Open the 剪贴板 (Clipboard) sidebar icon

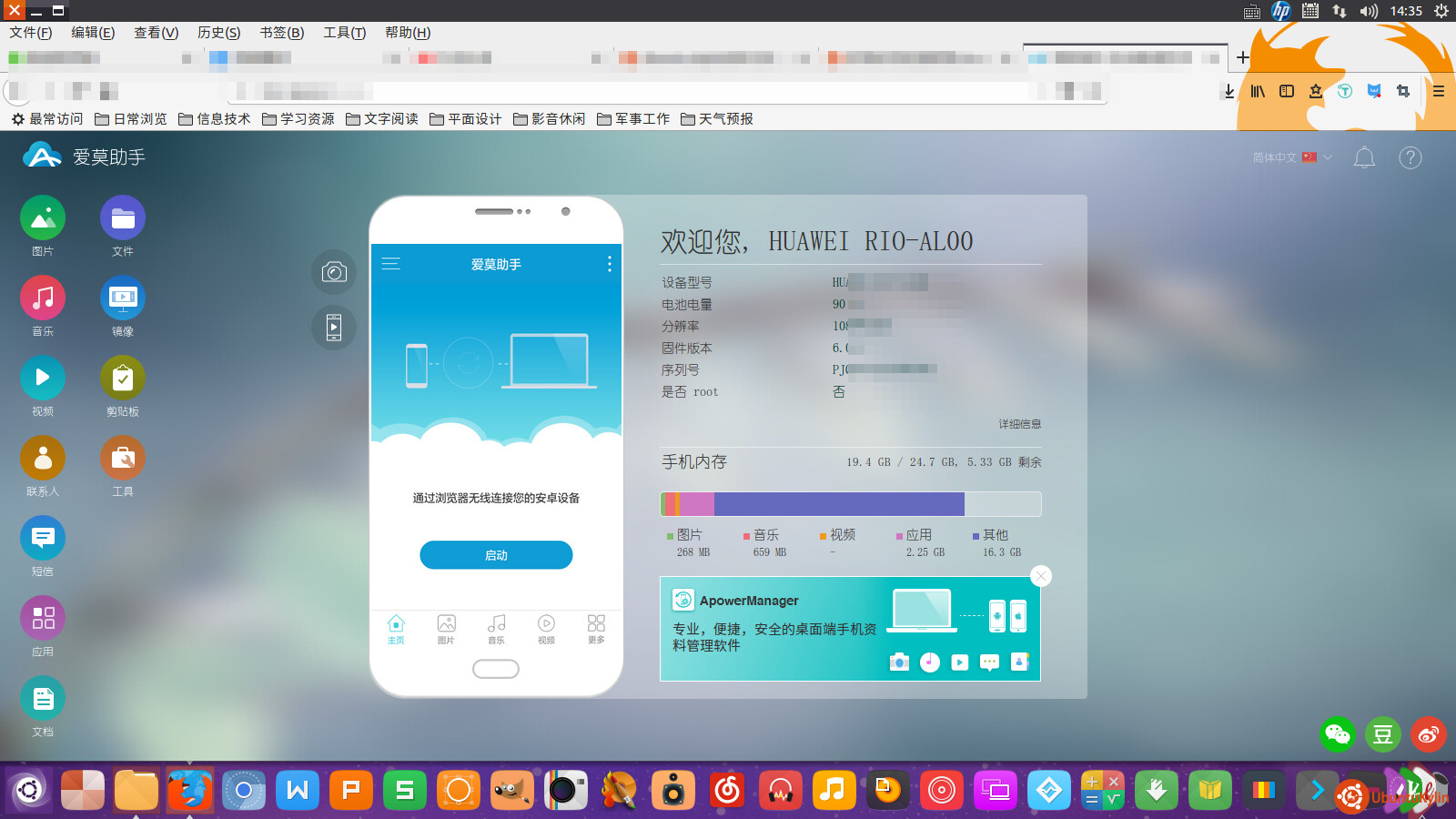123,379
